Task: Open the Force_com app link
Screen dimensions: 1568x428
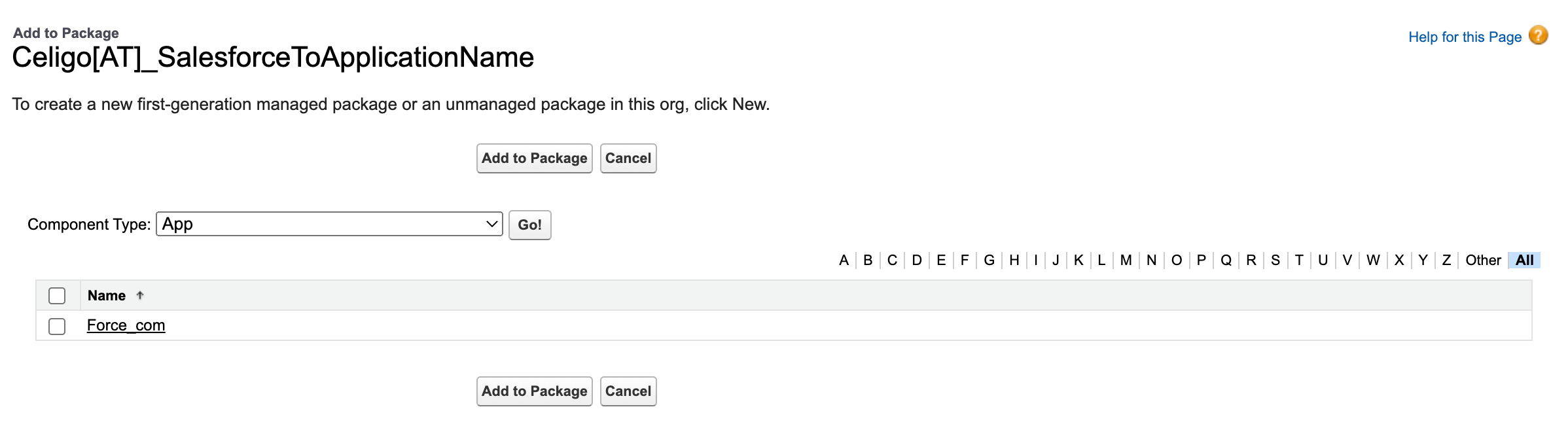Action: click(126, 325)
